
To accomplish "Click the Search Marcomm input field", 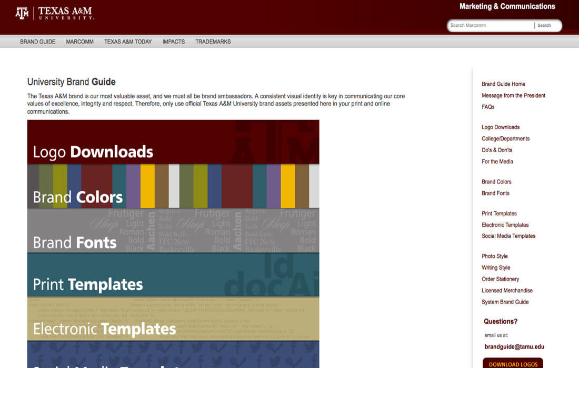I will point(491,25).
